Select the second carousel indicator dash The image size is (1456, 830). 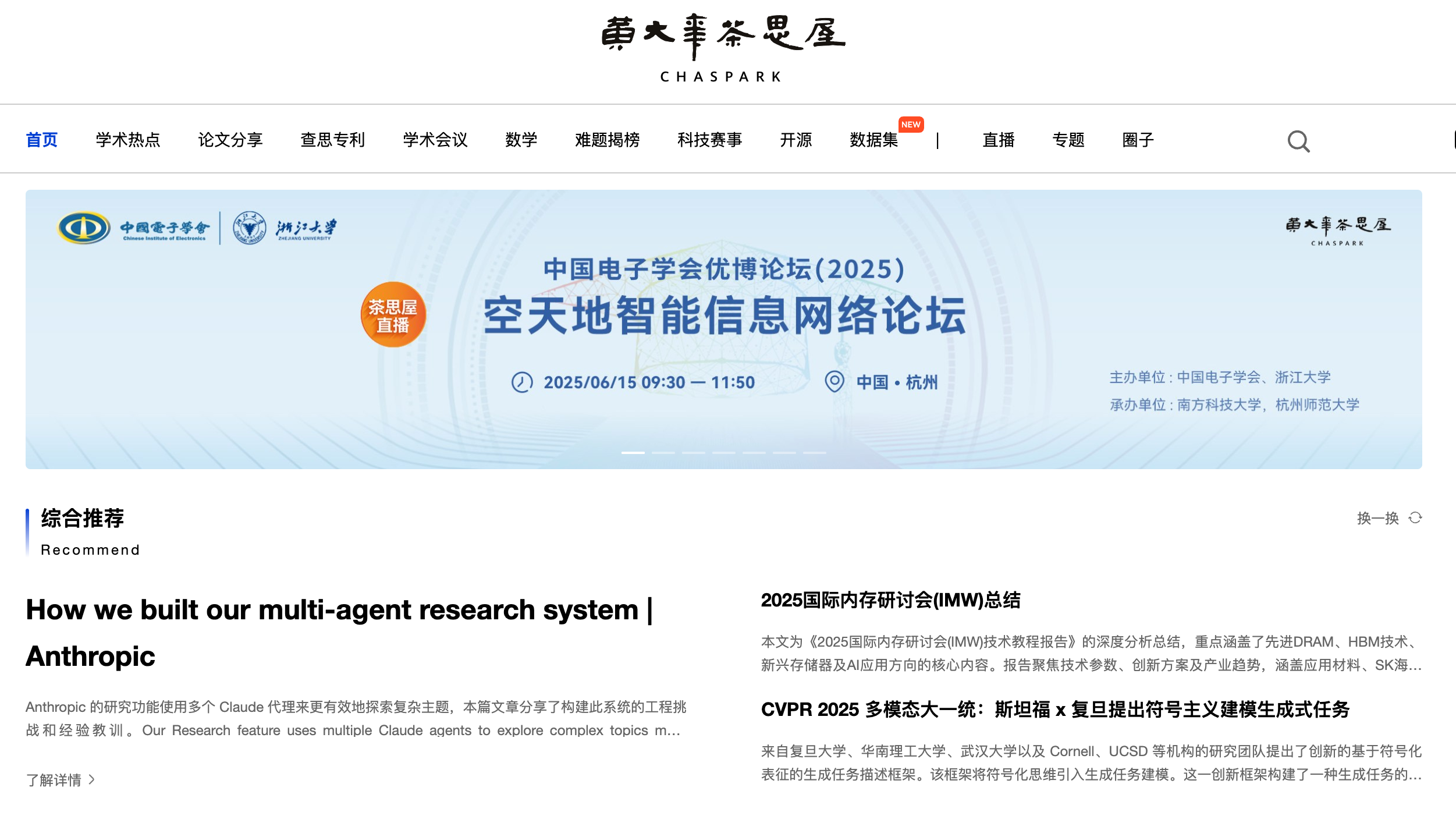click(663, 452)
